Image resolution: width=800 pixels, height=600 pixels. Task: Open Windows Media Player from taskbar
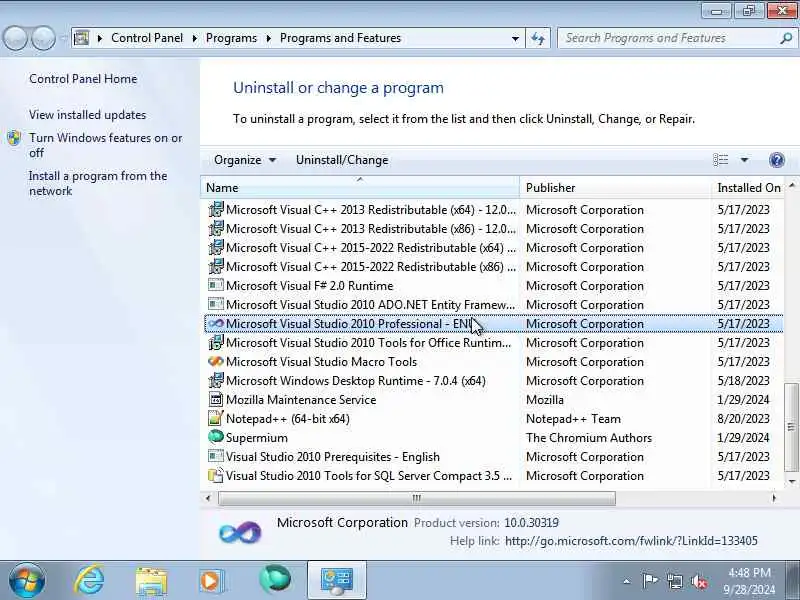click(212, 581)
